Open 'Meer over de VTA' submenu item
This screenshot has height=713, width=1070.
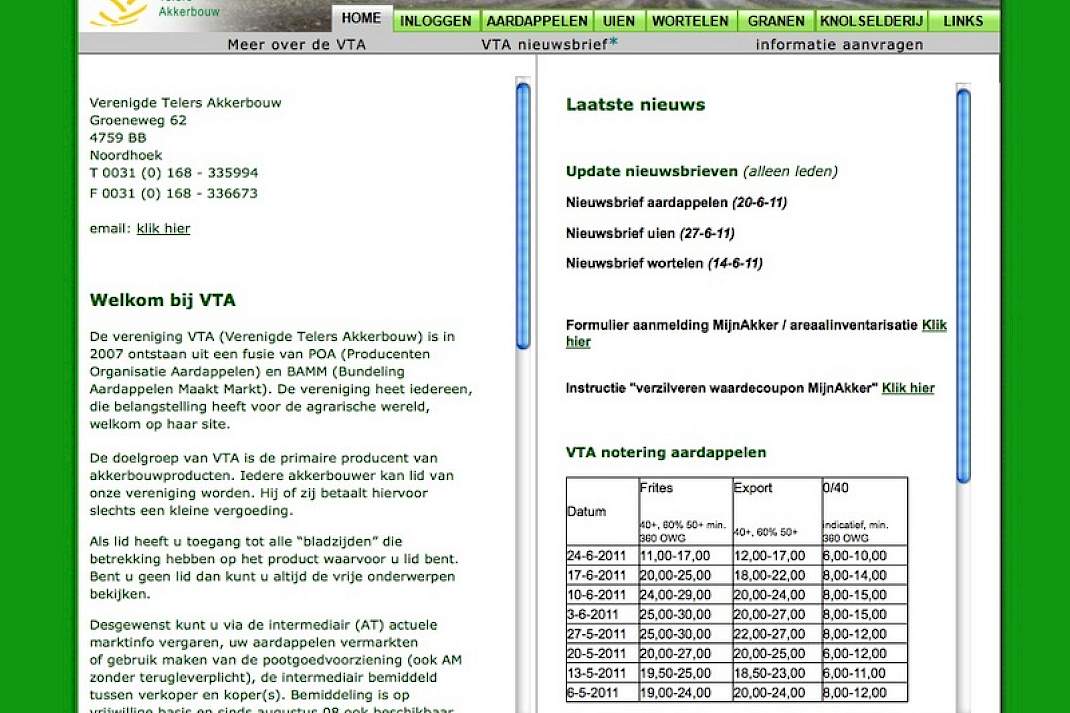(x=297, y=44)
